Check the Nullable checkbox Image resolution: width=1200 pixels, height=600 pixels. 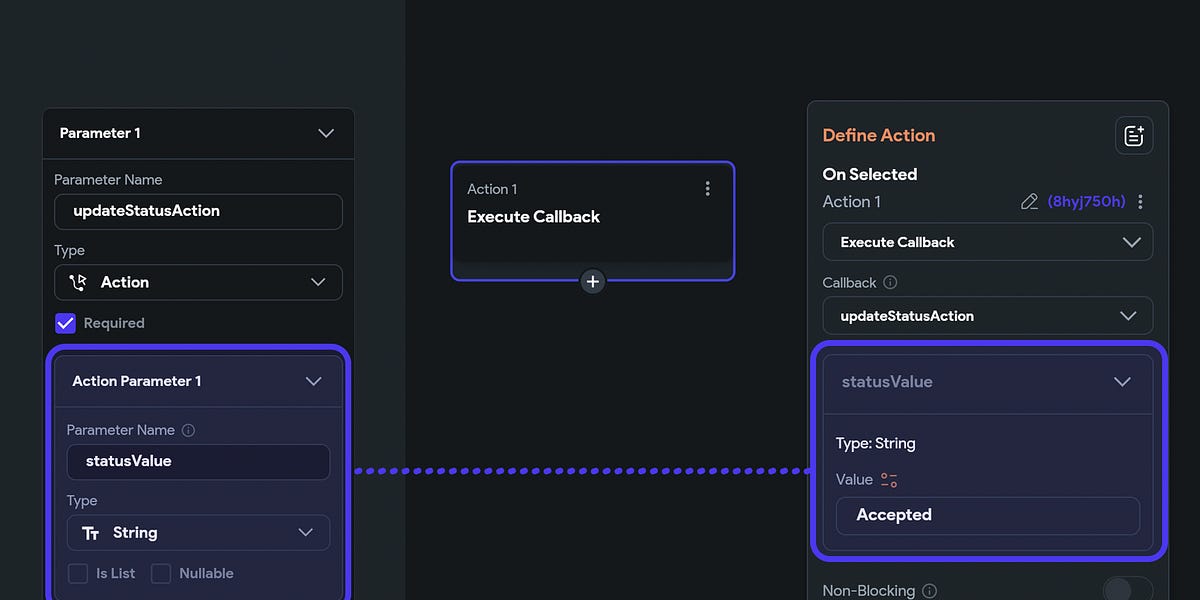pyautogui.click(x=161, y=573)
